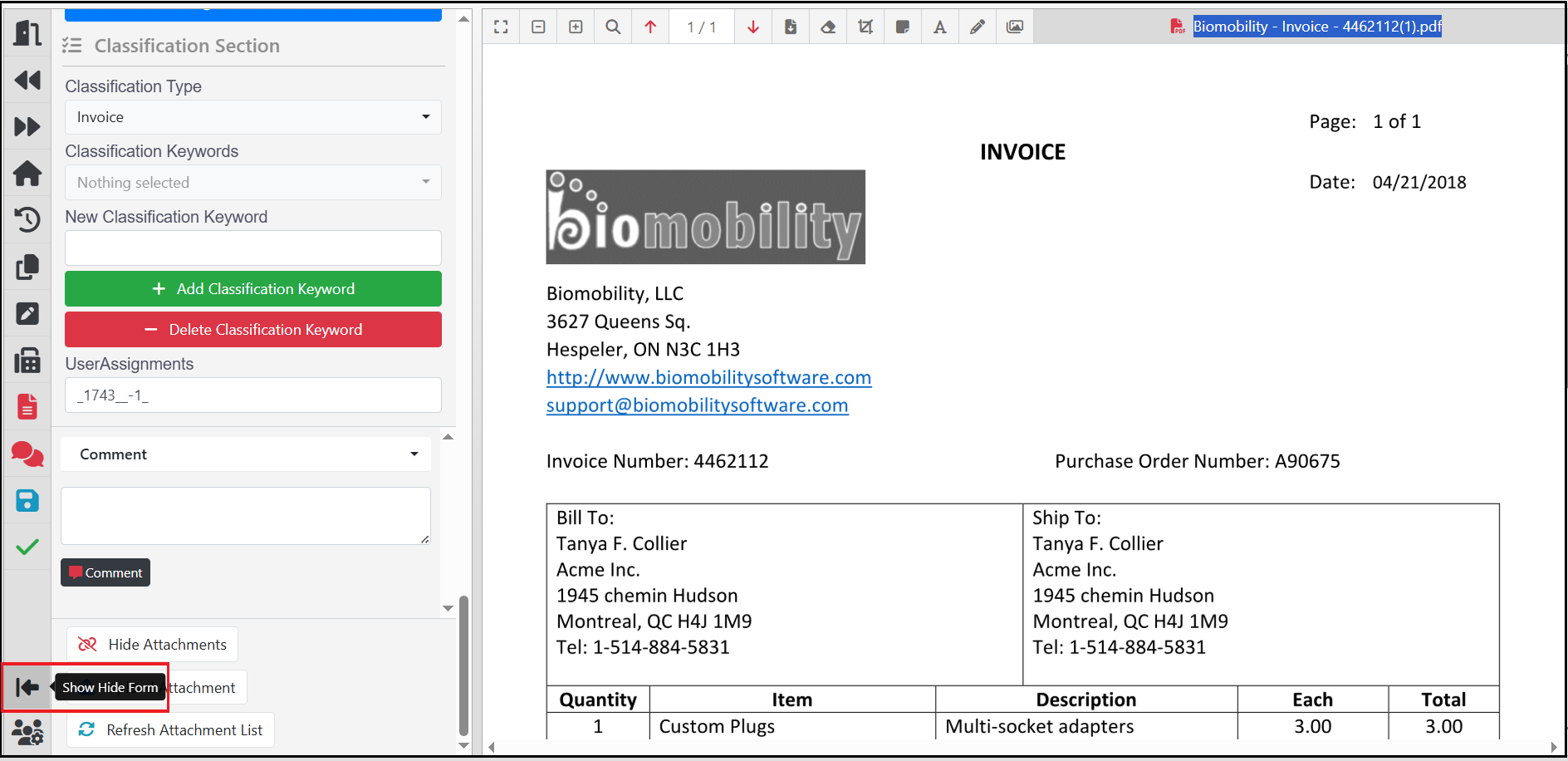Open comments via red chat bubbles icon
The width and height of the screenshot is (1568, 761).
tap(27, 454)
